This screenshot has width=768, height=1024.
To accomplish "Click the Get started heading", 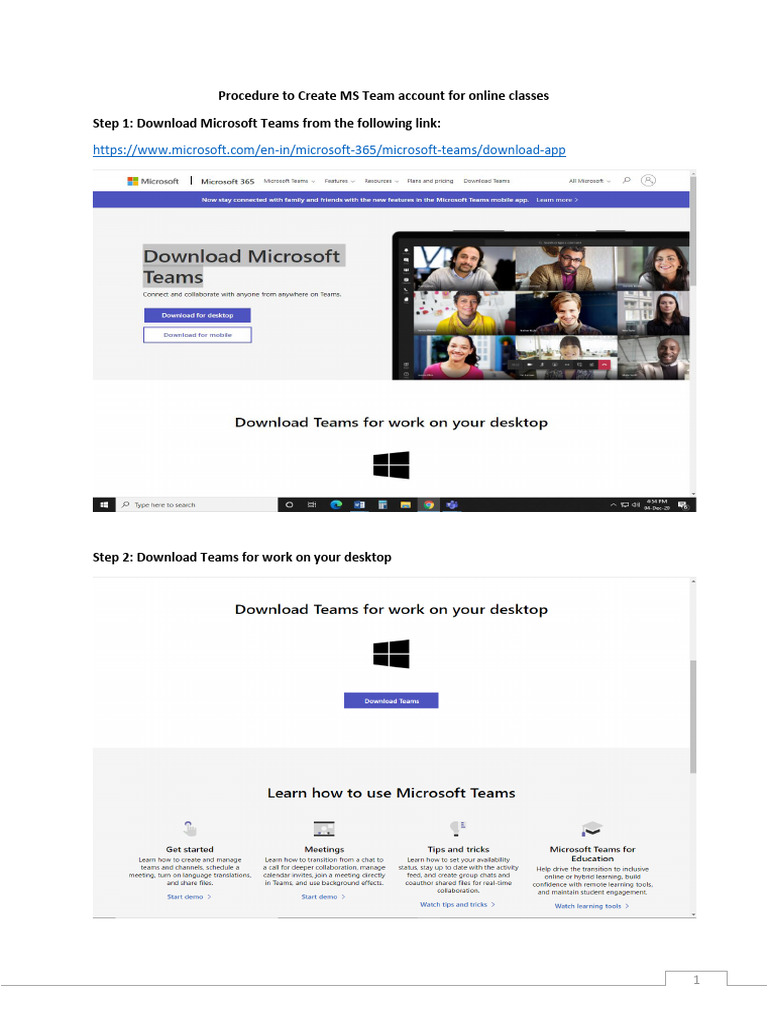I will 189,850.
